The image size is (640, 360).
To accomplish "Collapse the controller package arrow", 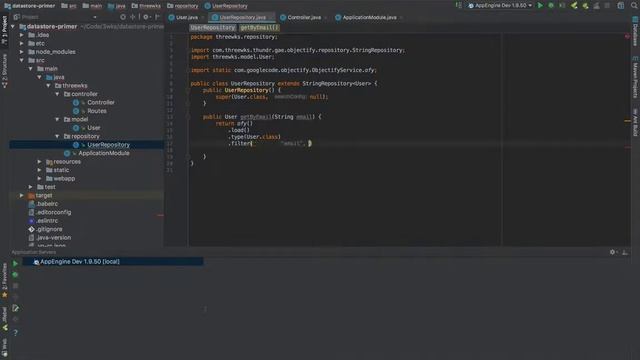I will pos(58,94).
